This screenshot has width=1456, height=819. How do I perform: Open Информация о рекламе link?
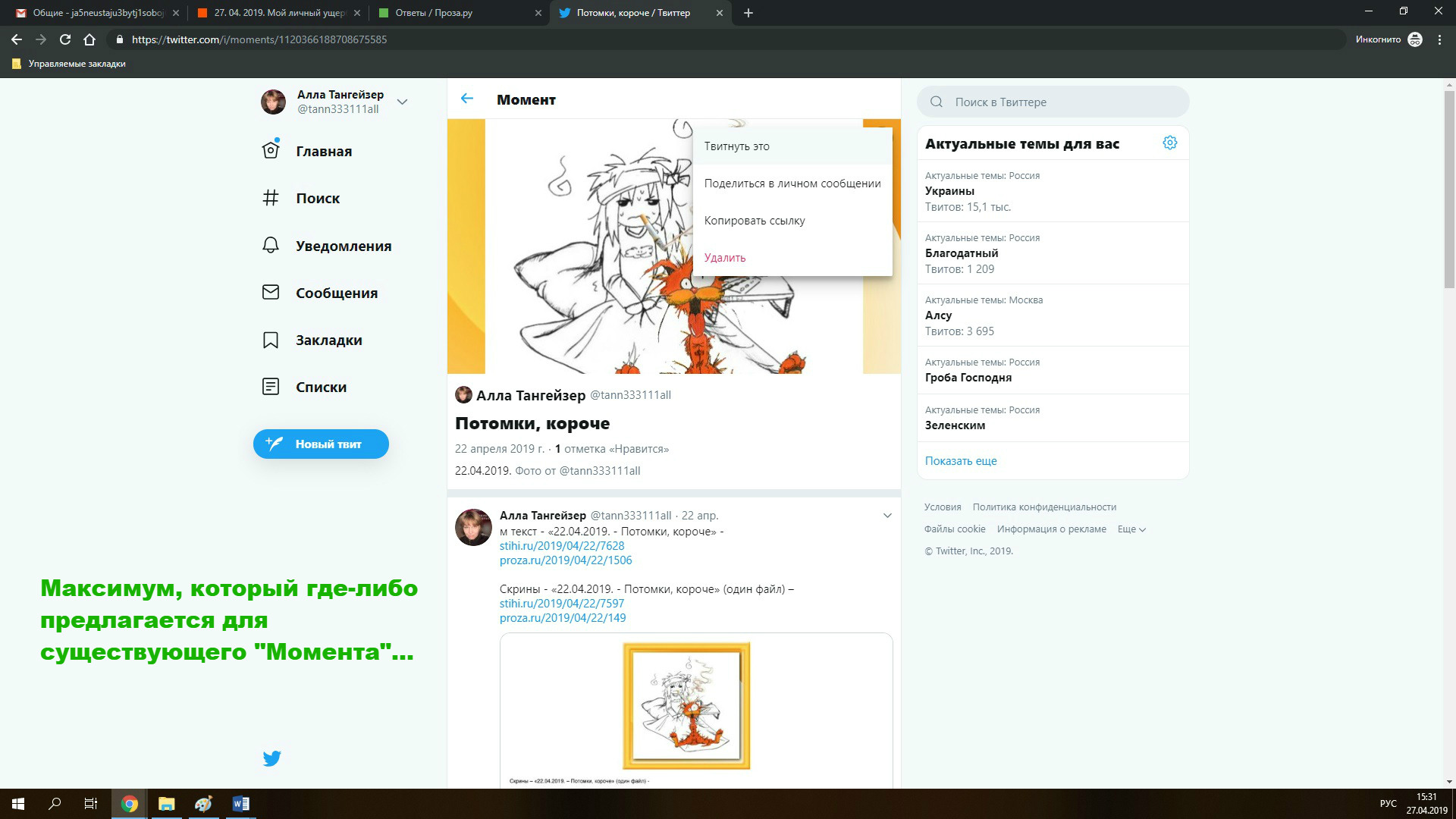1051,529
